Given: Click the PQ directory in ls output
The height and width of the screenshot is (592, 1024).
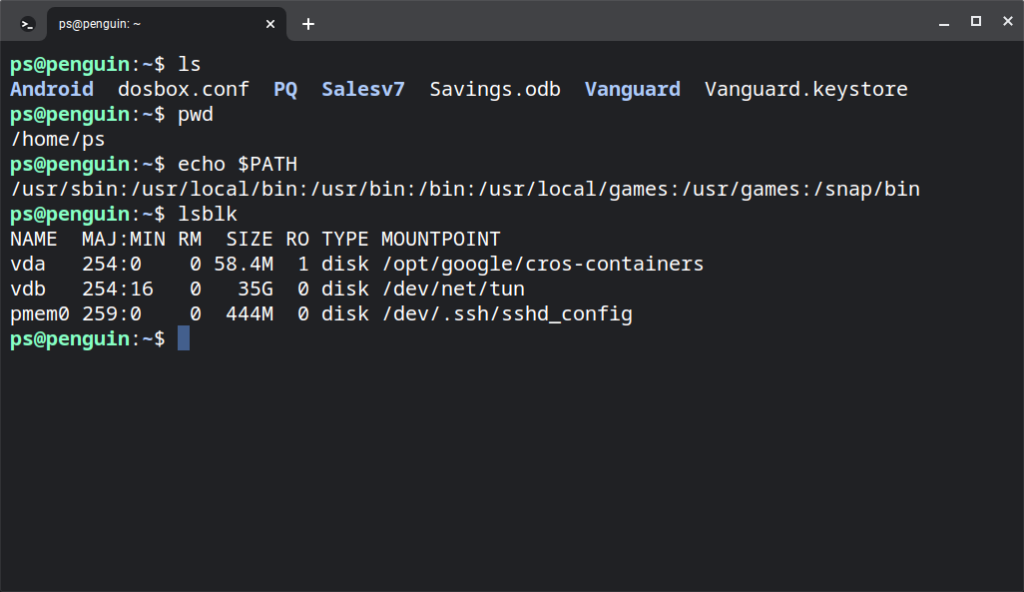Looking at the screenshot, I should coord(285,89).
